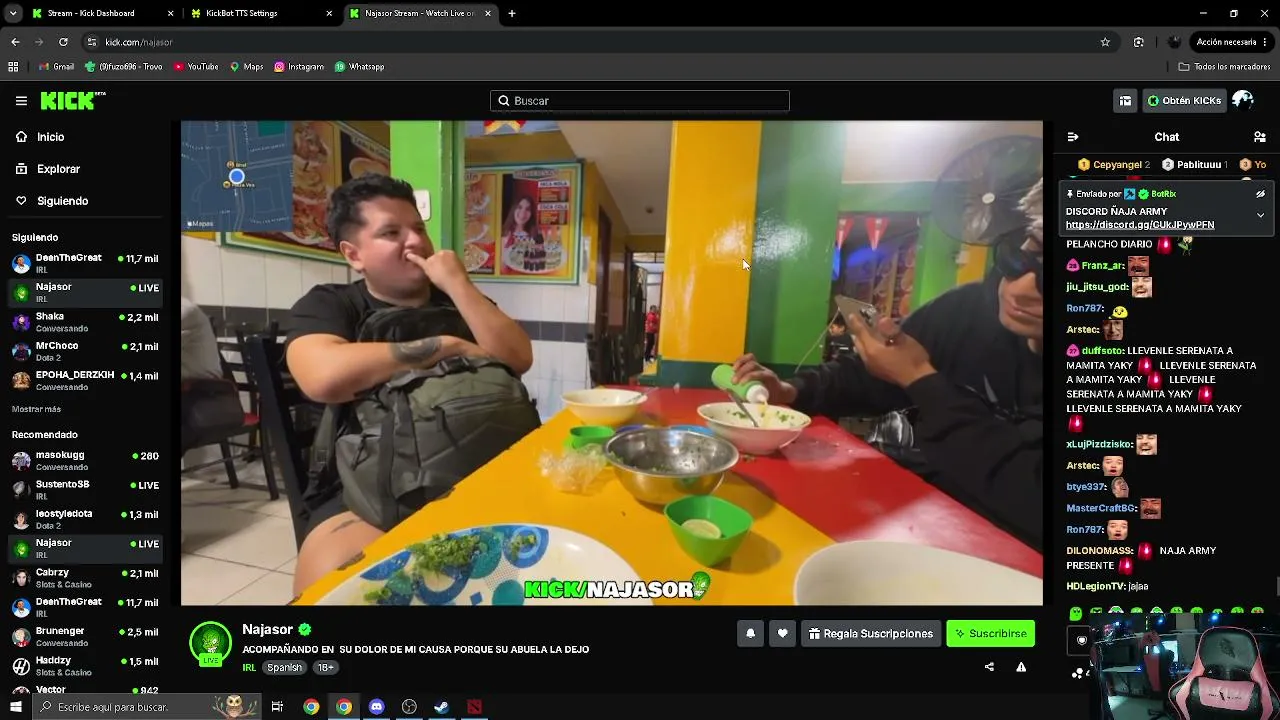This screenshot has height=720, width=1280.
Task: Open Task View on the taskbar
Action: tap(277, 707)
